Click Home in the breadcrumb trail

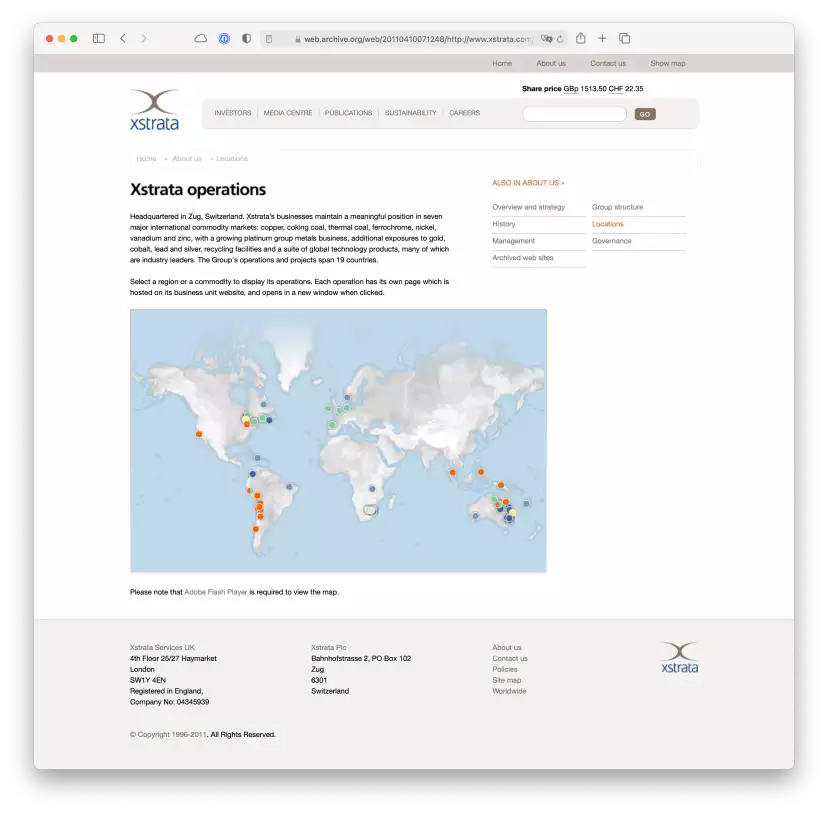tap(146, 158)
